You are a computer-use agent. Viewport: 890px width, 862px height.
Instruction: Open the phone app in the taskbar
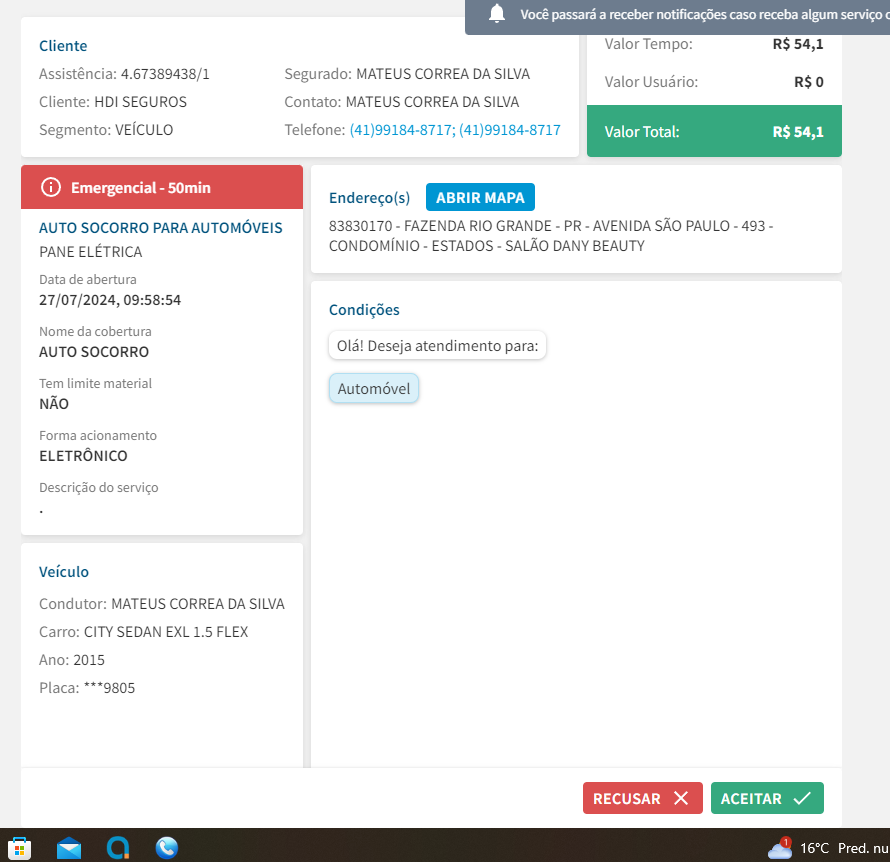click(167, 848)
